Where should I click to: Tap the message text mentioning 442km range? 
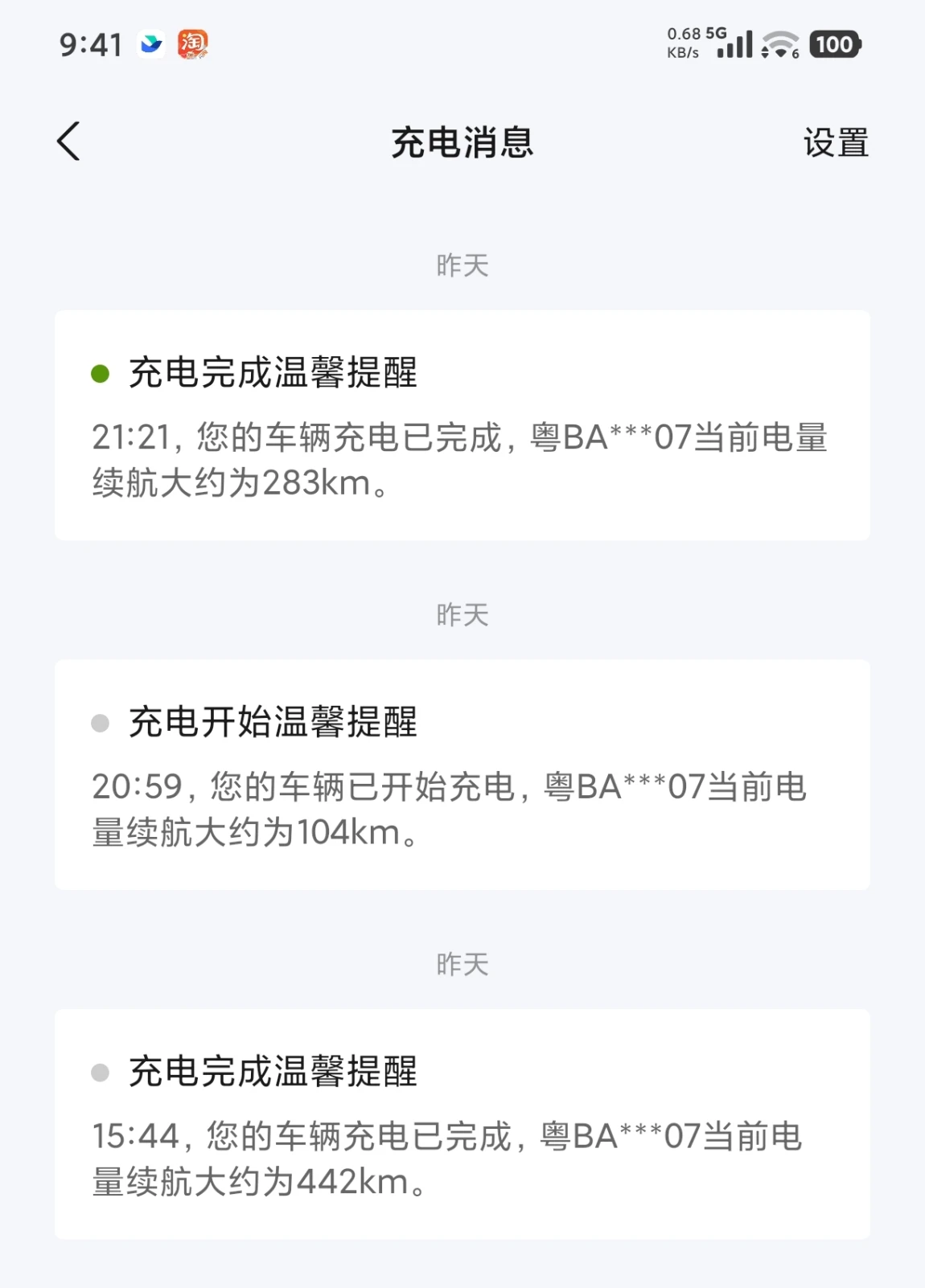[x=447, y=1159]
